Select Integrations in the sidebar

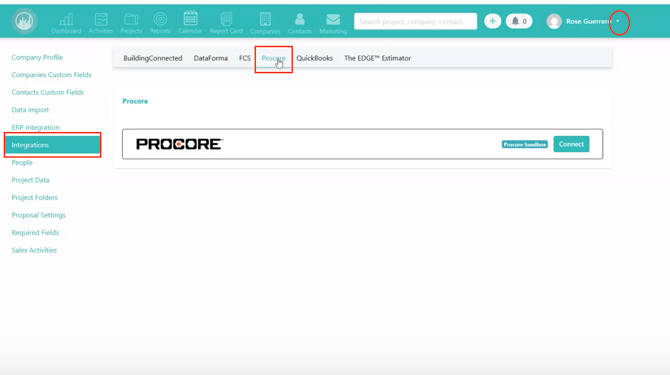pyautogui.click(x=53, y=145)
